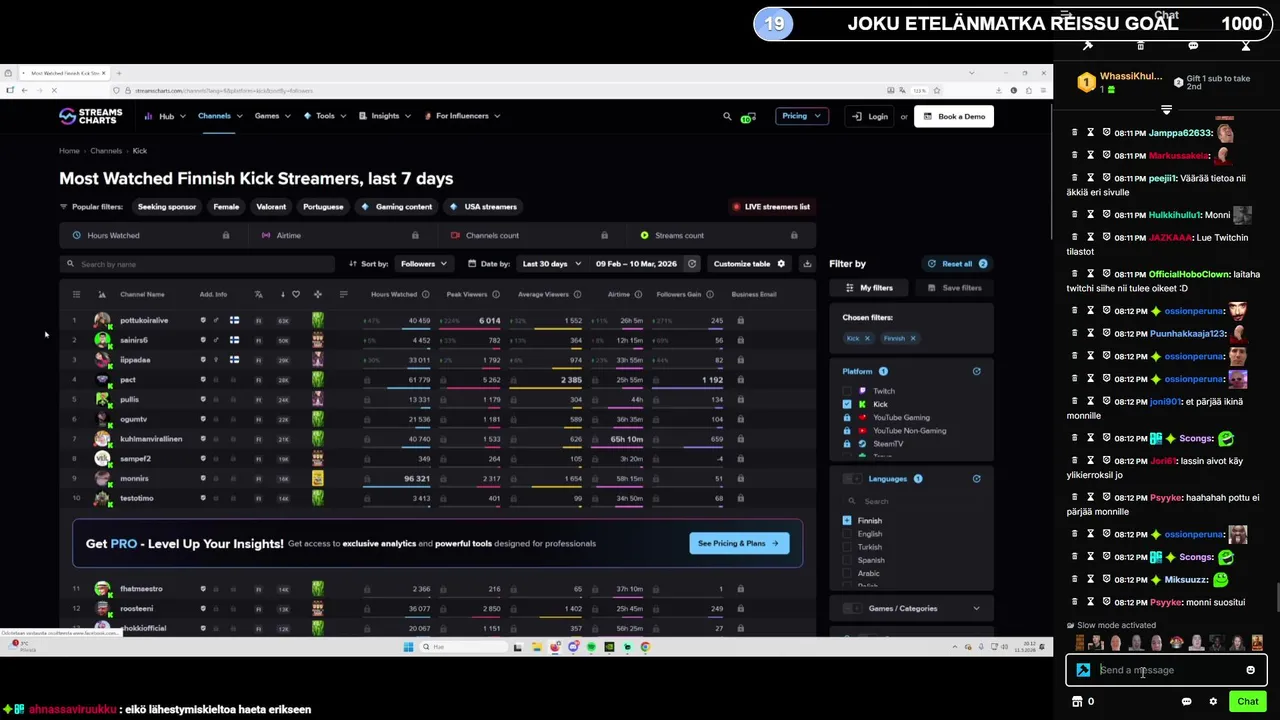Open the Date by Last 30 days dropdown
This screenshot has height=720, width=1280.
pyautogui.click(x=551, y=264)
